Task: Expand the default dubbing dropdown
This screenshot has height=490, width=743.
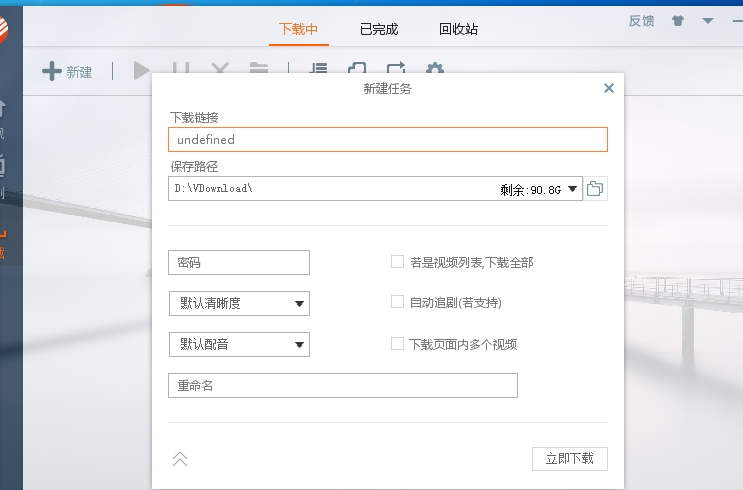Action: [x=239, y=345]
